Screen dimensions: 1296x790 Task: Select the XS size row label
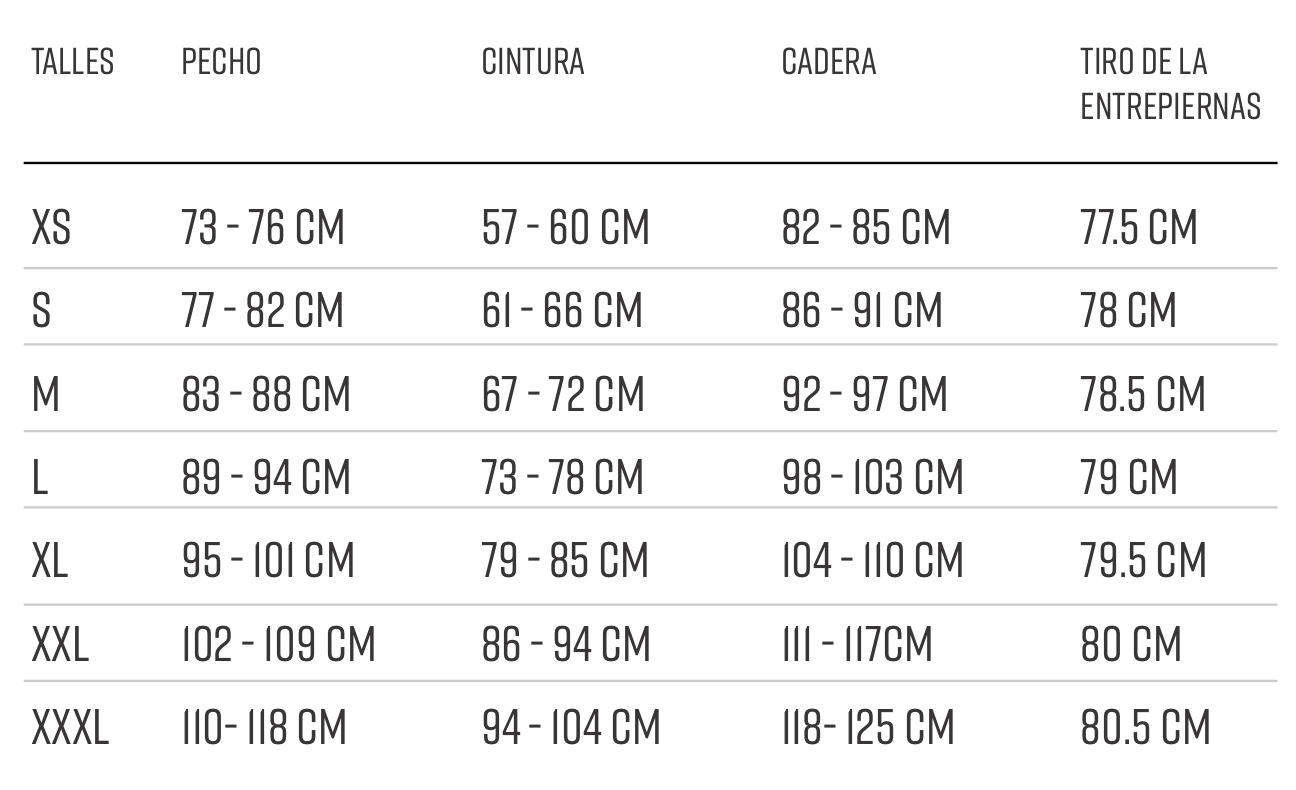click(51, 228)
